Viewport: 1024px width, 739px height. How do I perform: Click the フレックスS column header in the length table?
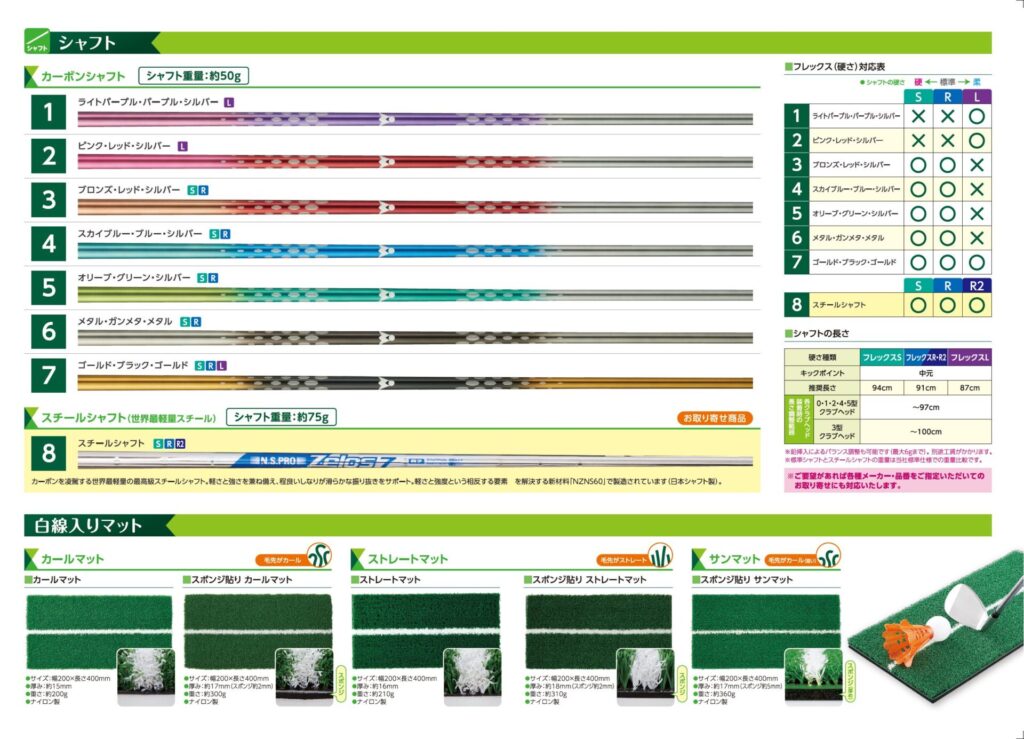881,357
